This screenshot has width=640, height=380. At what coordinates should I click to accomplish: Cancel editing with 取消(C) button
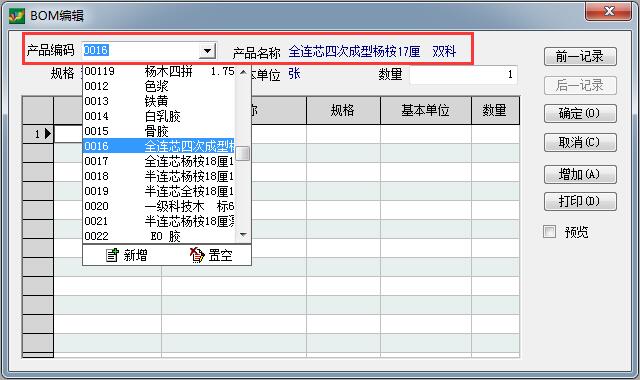[x=580, y=142]
